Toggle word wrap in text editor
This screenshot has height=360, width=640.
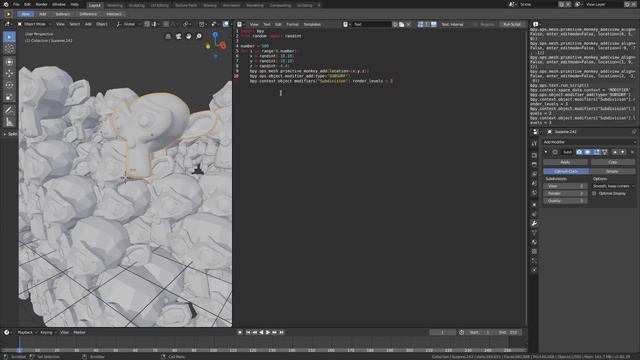click(427, 24)
